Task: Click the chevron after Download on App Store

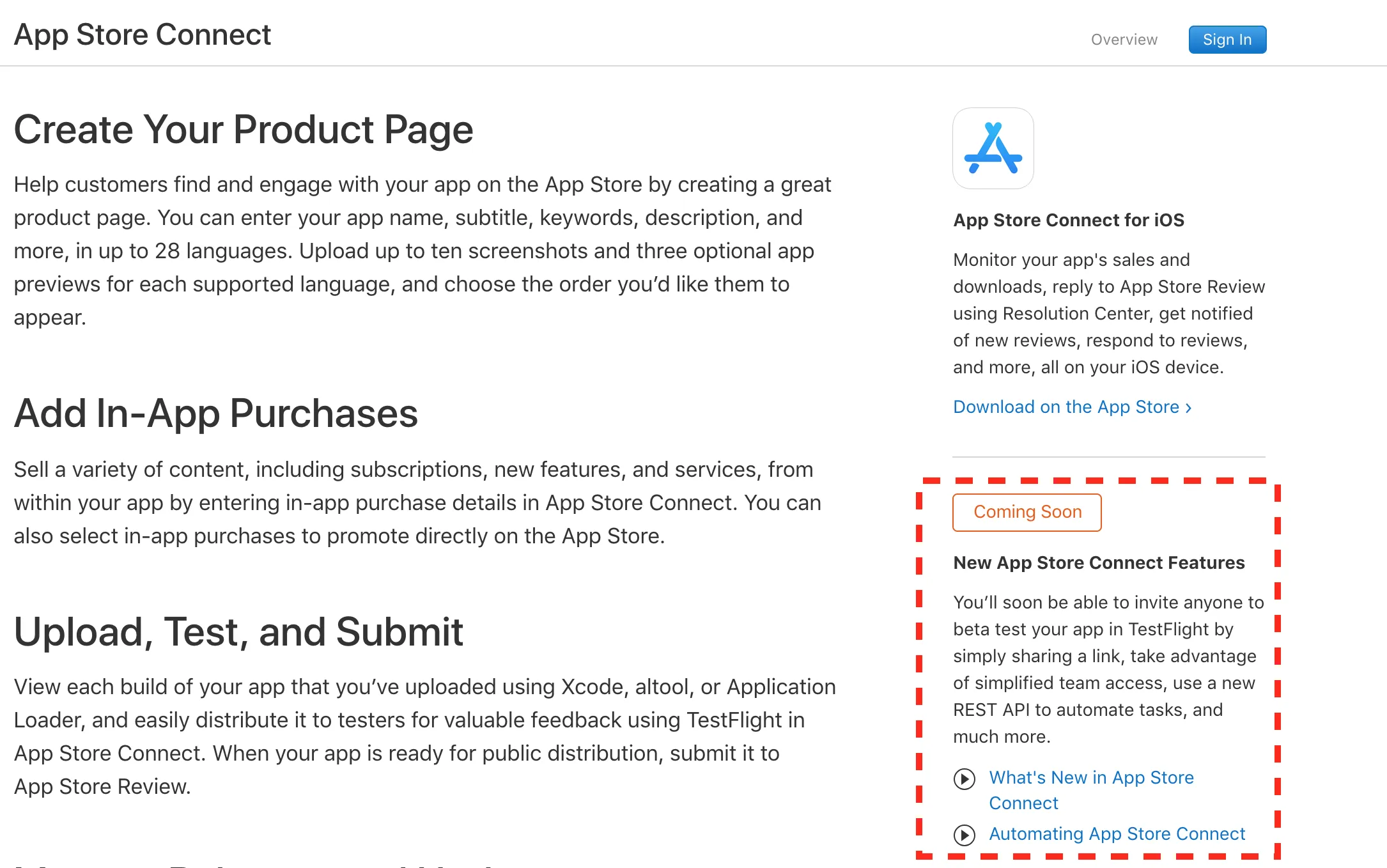Action: [1188, 408]
